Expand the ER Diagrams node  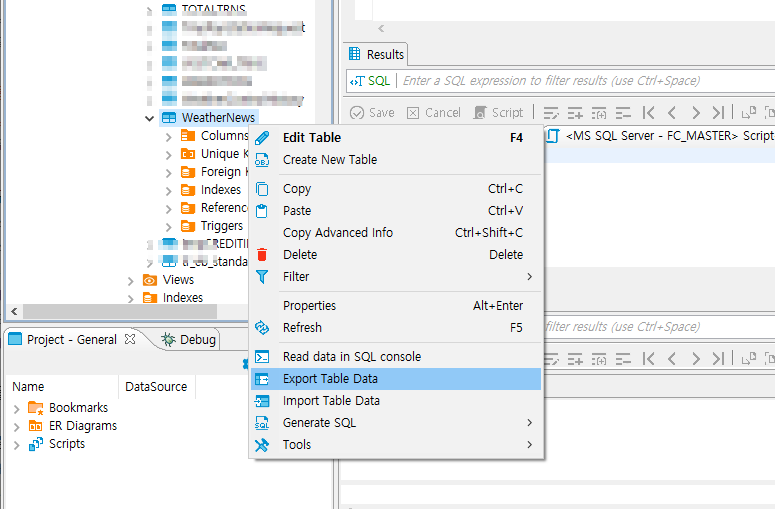click(16, 427)
